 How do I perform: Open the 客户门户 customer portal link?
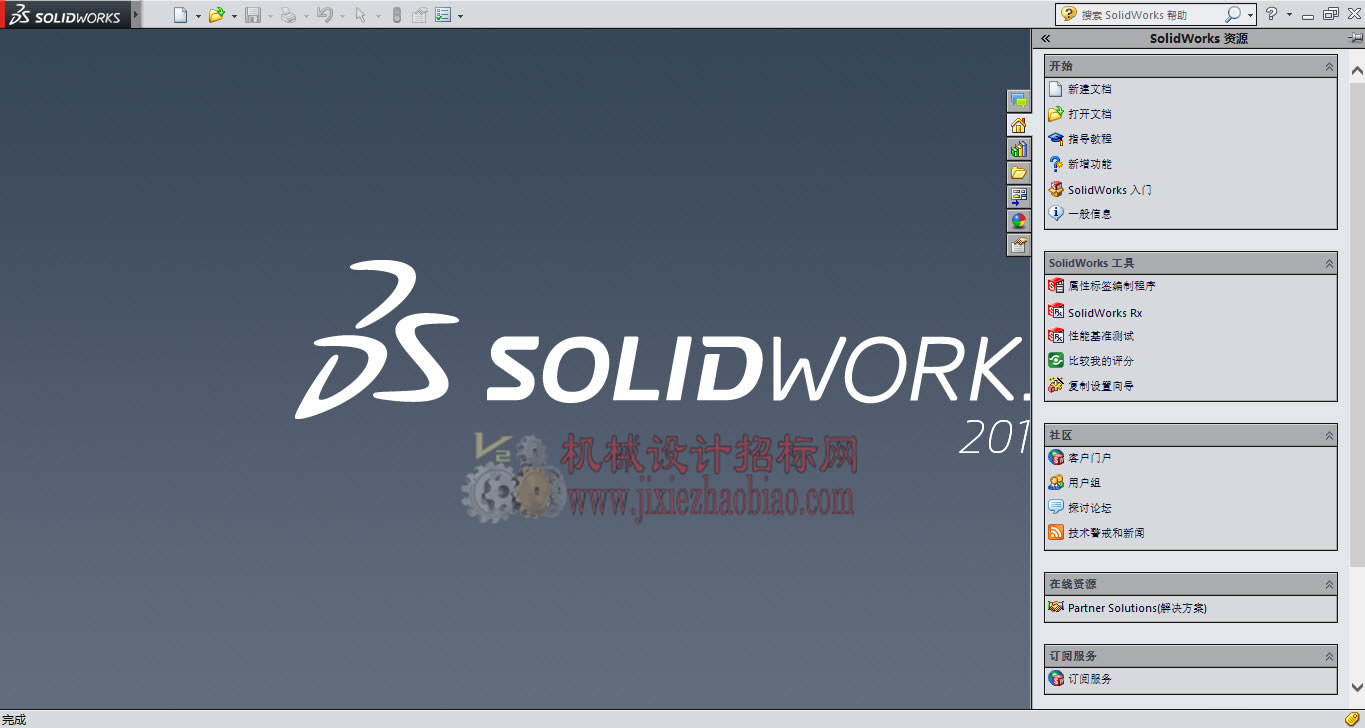click(1090, 458)
